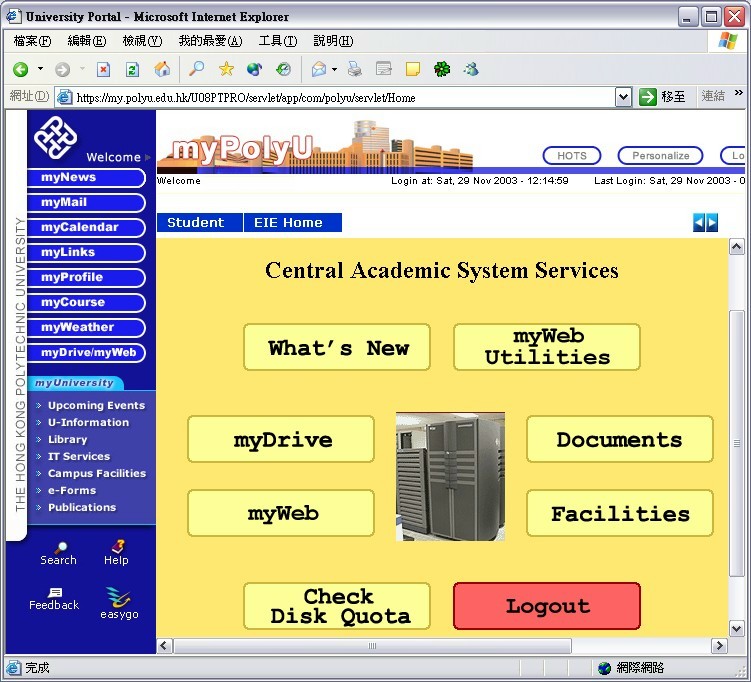The width and height of the screenshot is (751, 682).
Task: Open the Back button history dropdown
Action: 40,69
